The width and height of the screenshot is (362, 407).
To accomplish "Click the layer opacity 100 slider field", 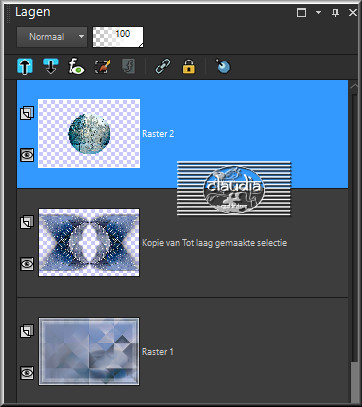I will (x=118, y=37).
